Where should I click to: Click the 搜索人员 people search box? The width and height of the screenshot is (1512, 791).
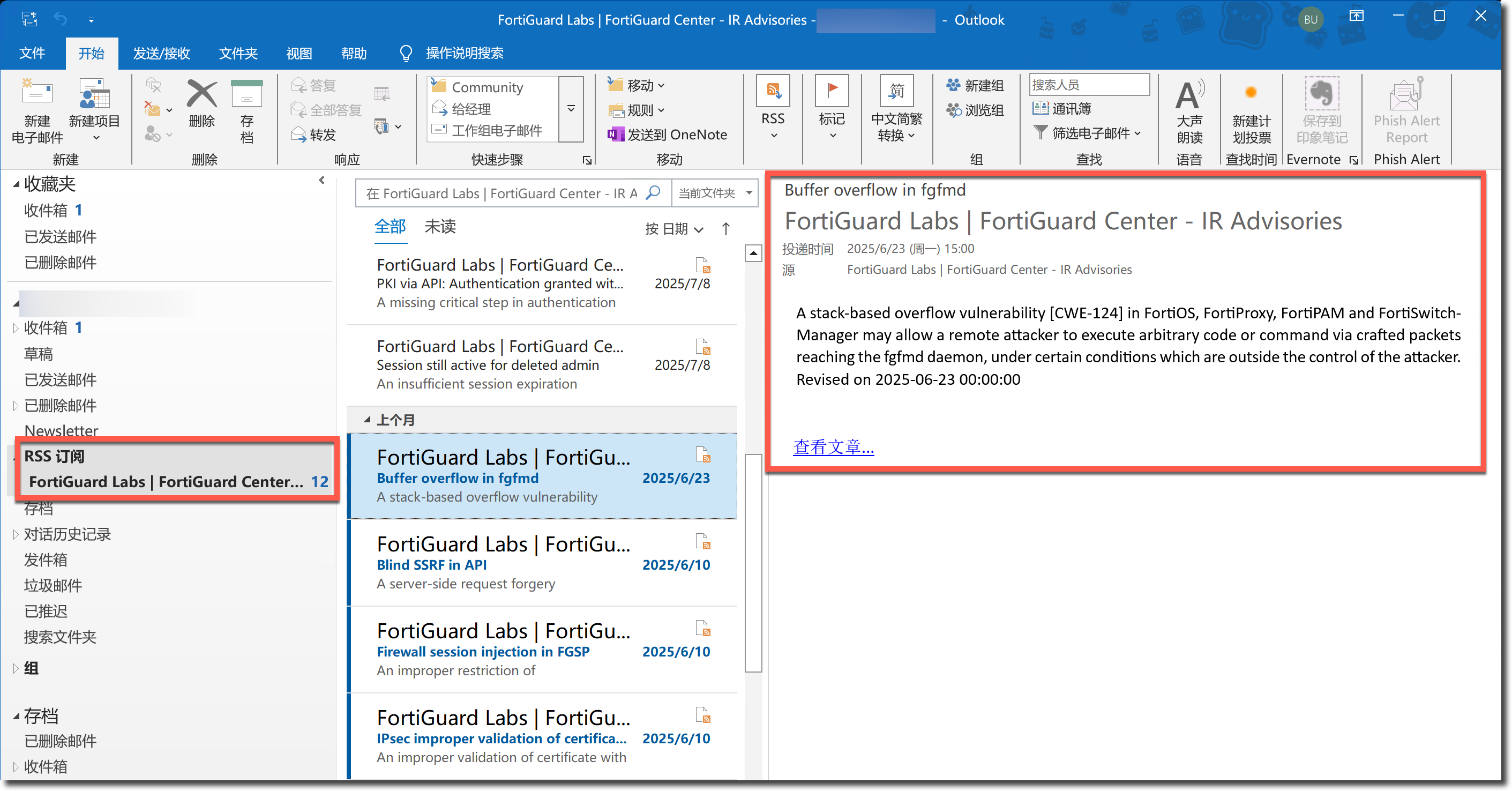tap(1089, 85)
